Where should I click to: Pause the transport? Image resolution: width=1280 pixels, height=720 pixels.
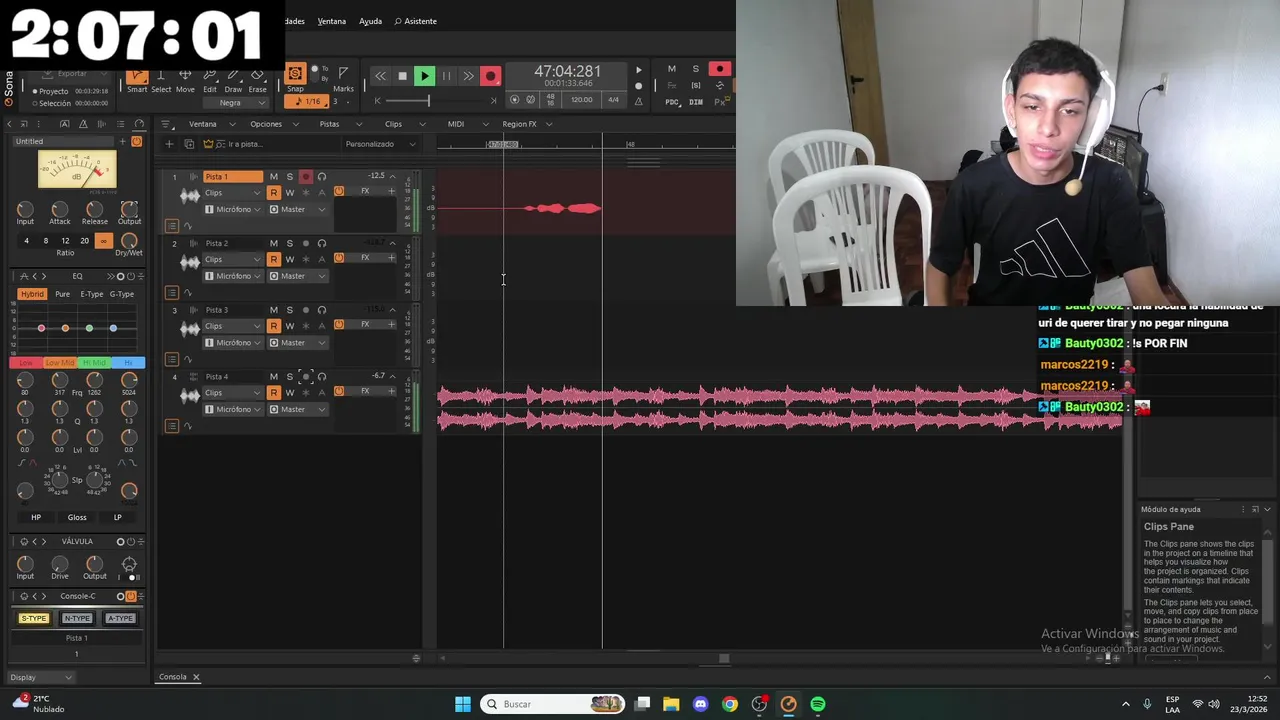click(446, 76)
